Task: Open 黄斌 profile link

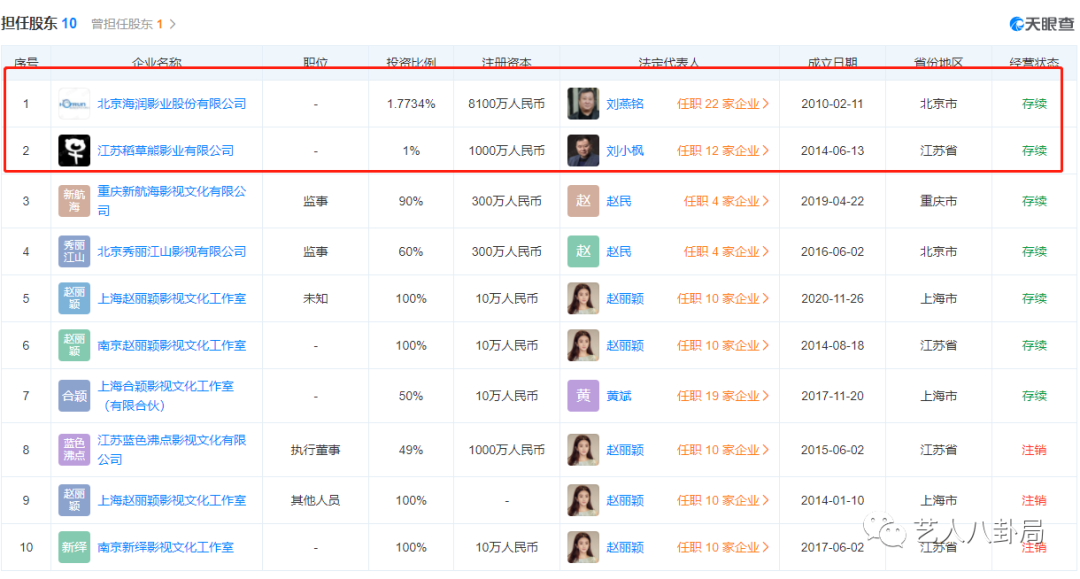Action: coord(619,396)
